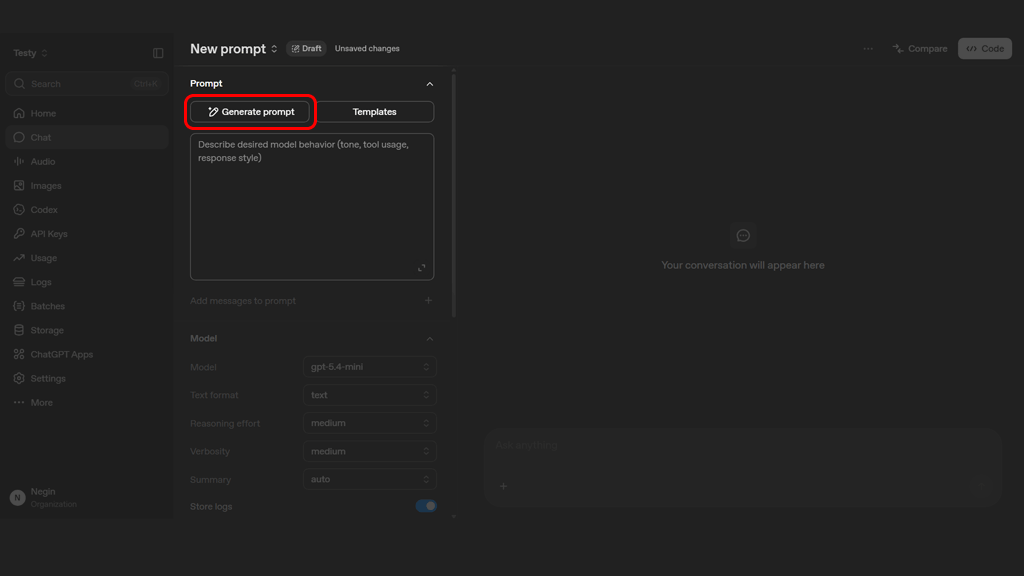Collapse the Prompt section with the chevron
Image resolution: width=1024 pixels, height=576 pixels.
(x=430, y=84)
